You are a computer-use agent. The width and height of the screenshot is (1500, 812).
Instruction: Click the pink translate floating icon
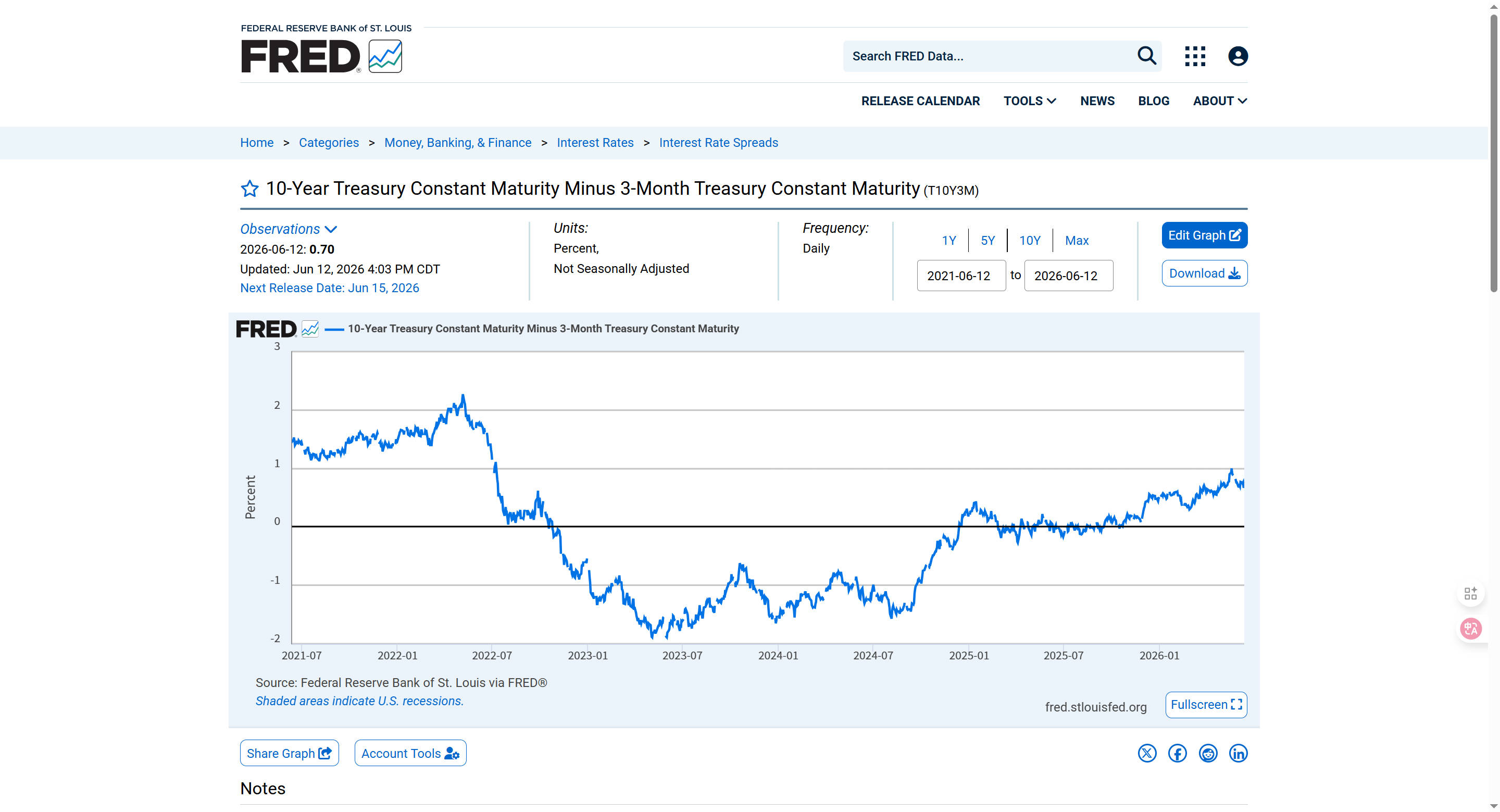(1470, 629)
